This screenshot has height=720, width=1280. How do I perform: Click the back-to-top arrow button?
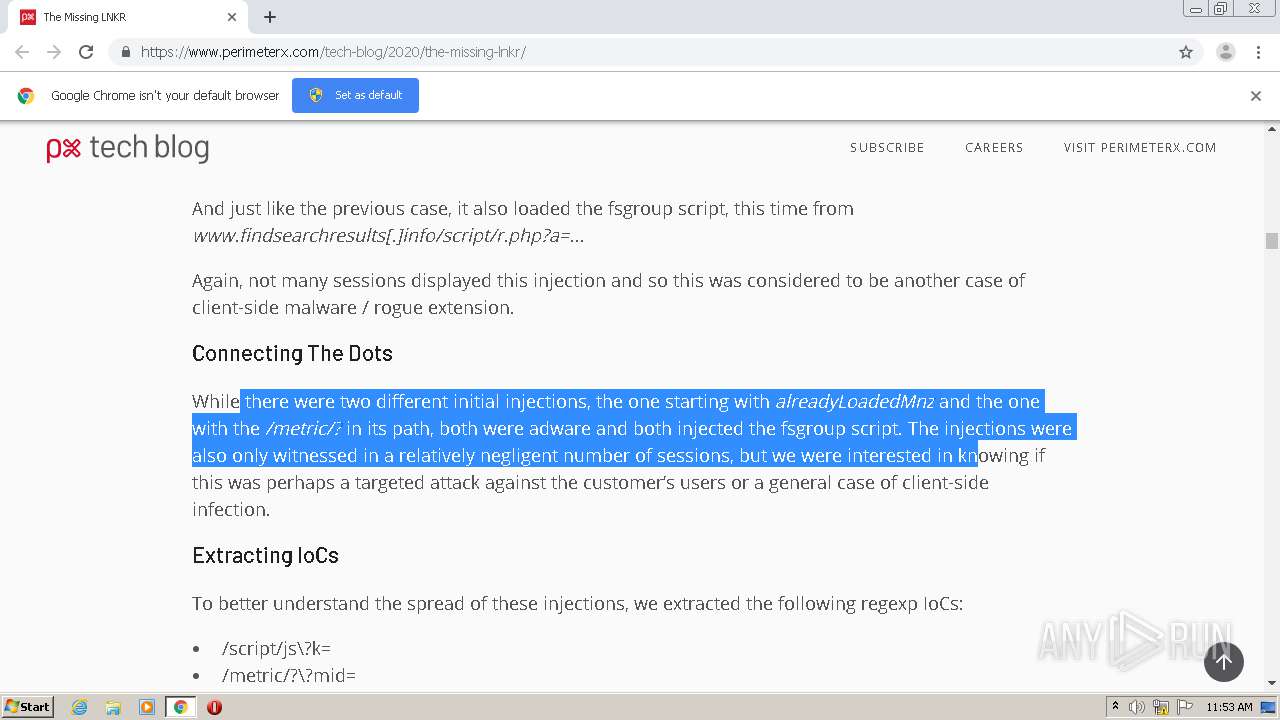click(1223, 662)
